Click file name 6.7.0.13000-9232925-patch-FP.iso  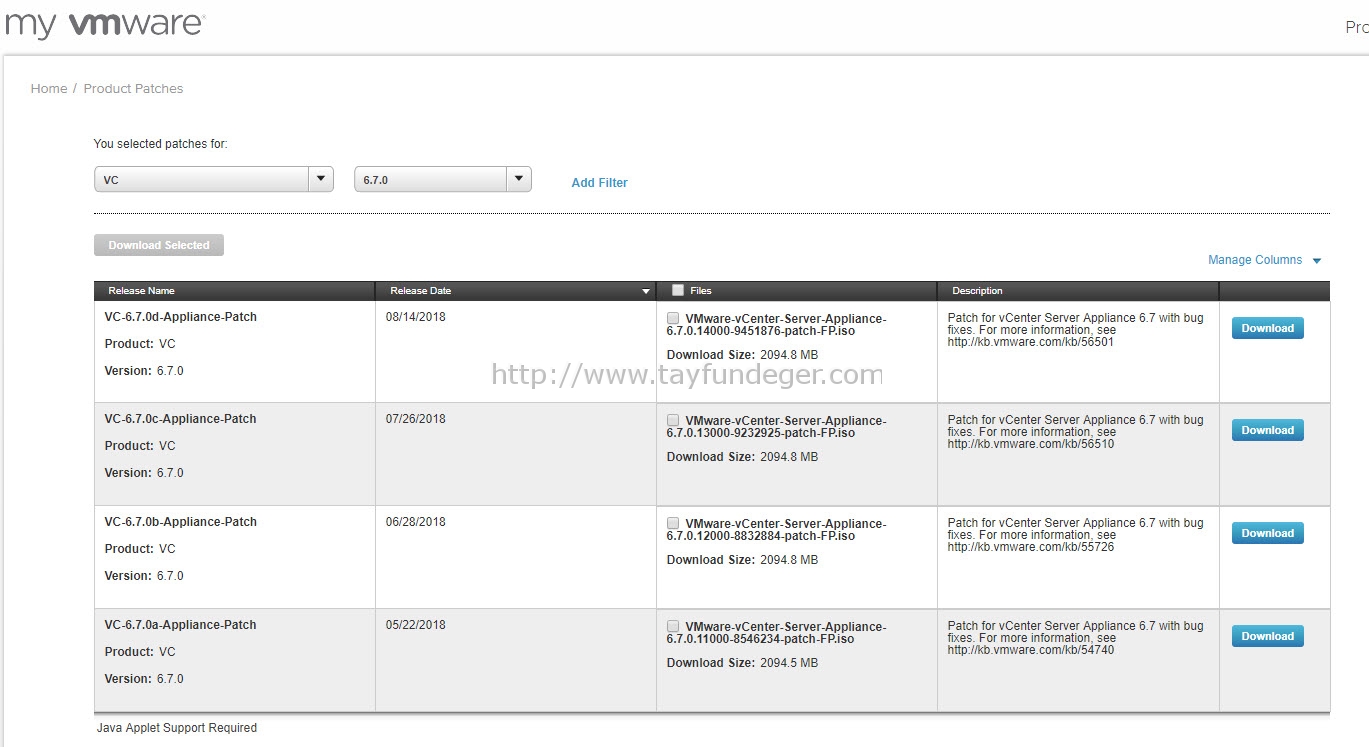pos(776,427)
